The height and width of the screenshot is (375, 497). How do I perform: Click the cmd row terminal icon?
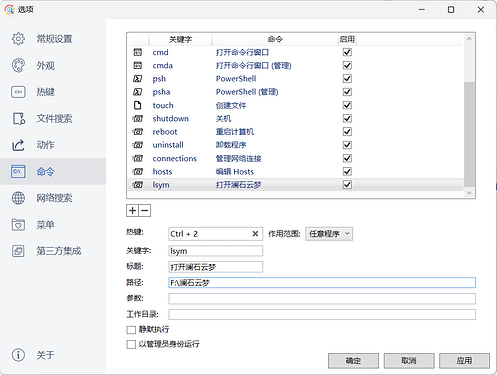(137, 52)
